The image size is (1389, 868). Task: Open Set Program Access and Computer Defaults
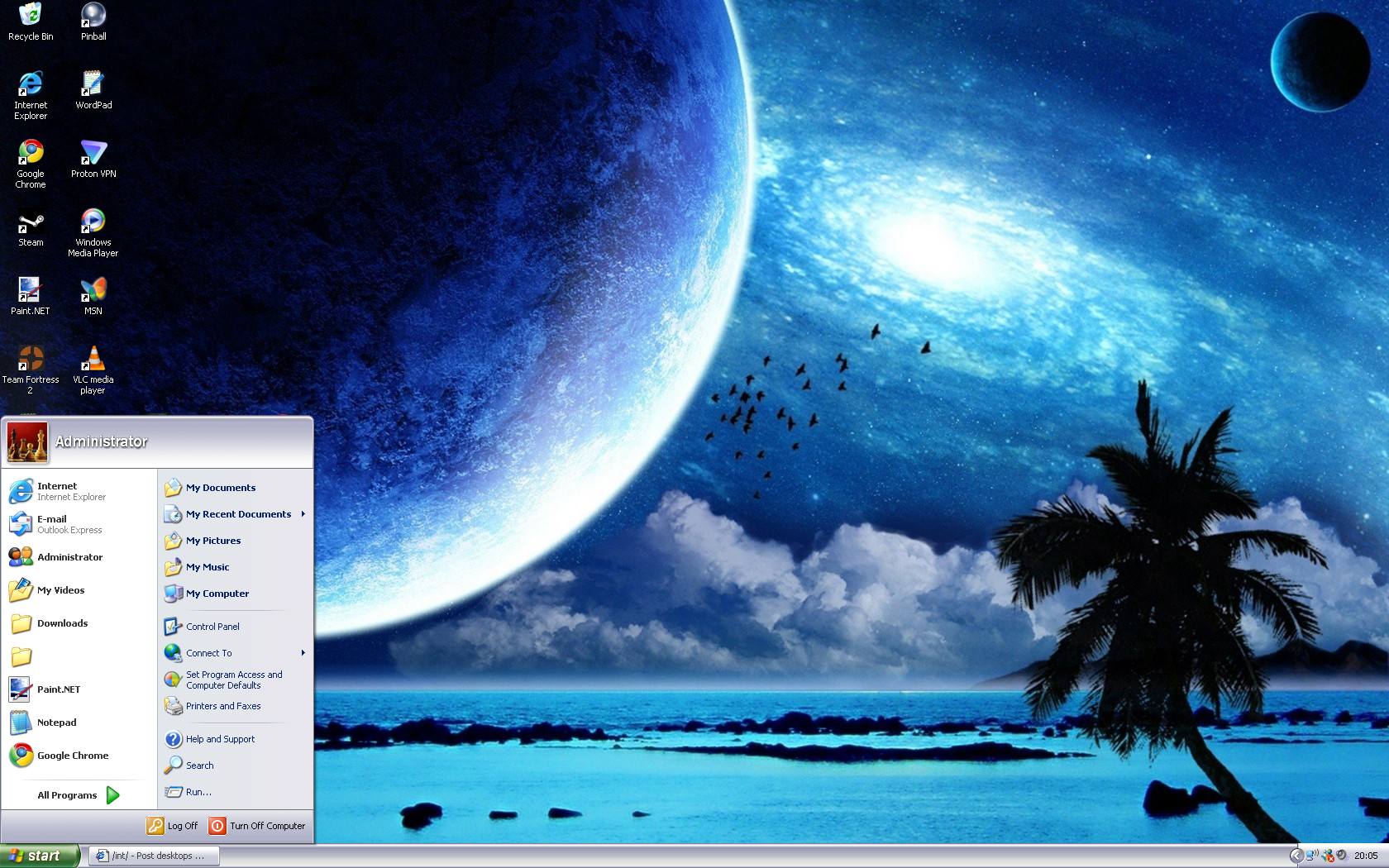tap(236, 680)
